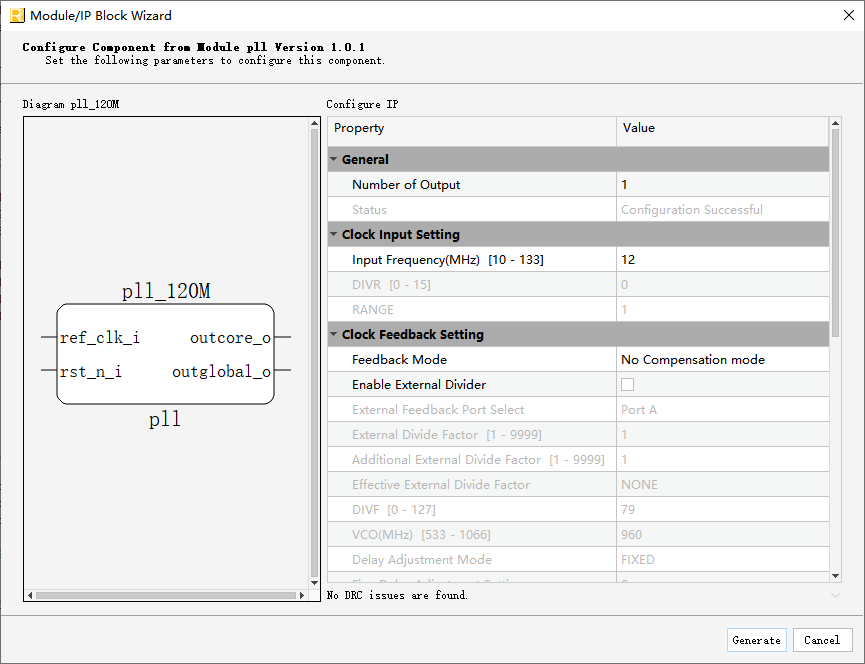Collapse the General section
Viewport: 865px width, 664px height.
tap(333, 160)
